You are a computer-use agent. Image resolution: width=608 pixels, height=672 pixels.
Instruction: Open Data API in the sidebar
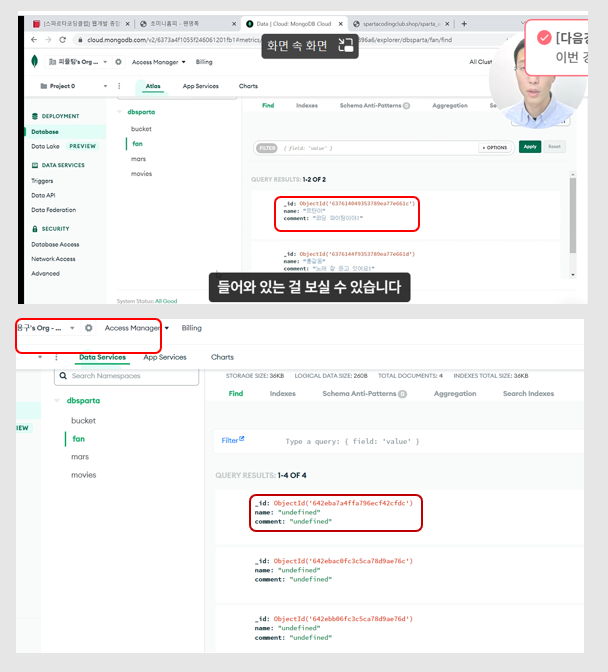click(43, 195)
